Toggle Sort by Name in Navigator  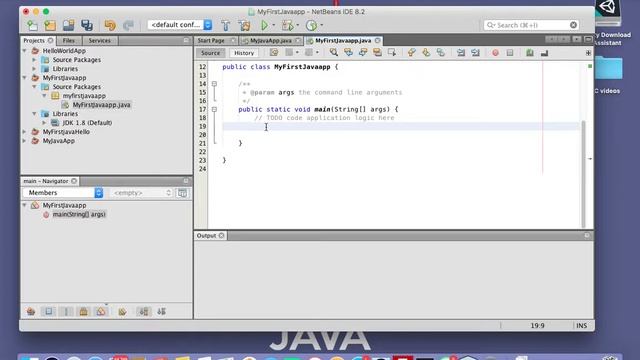(144, 311)
